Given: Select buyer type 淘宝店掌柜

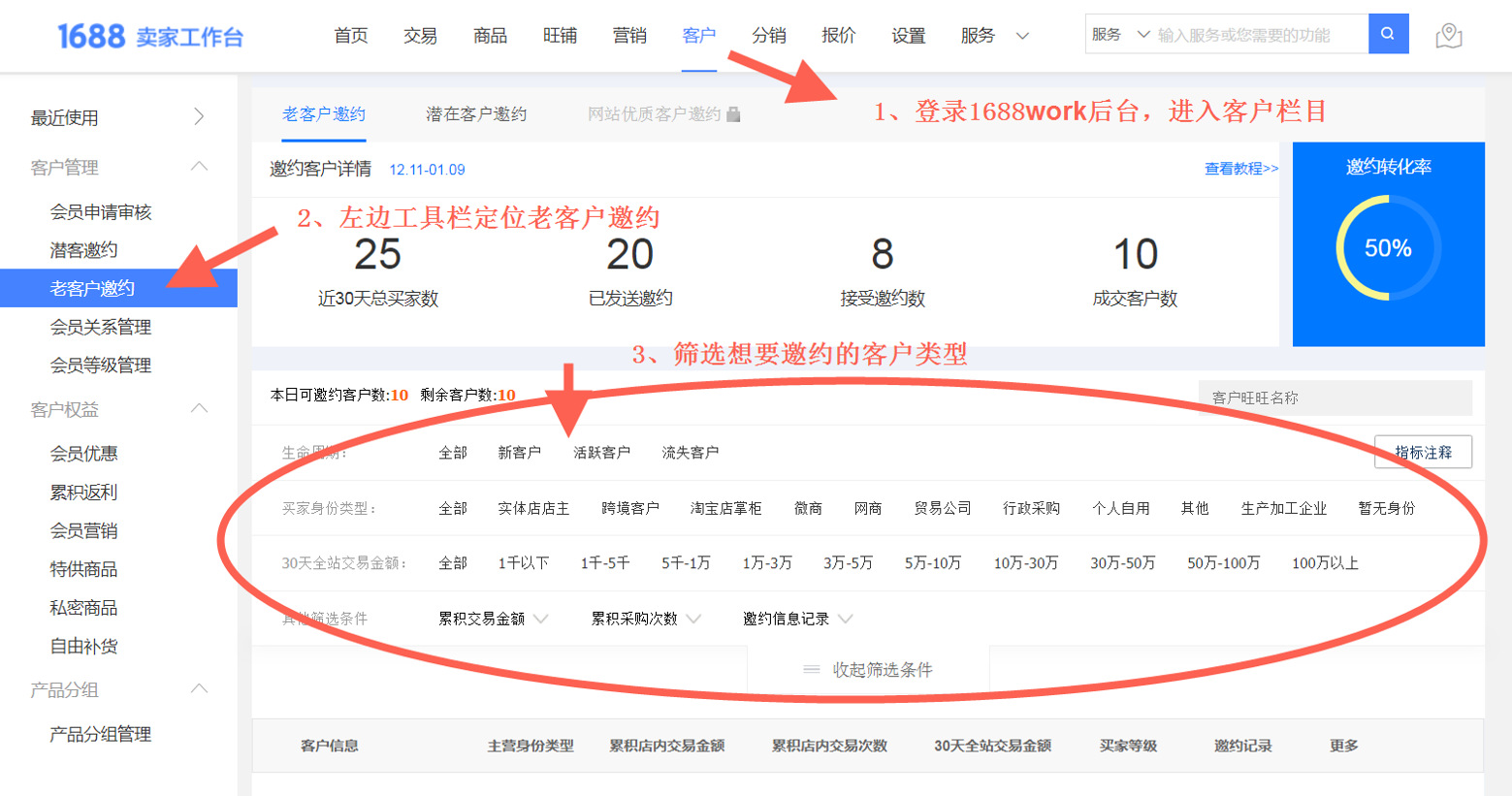Looking at the screenshot, I should 725,508.
